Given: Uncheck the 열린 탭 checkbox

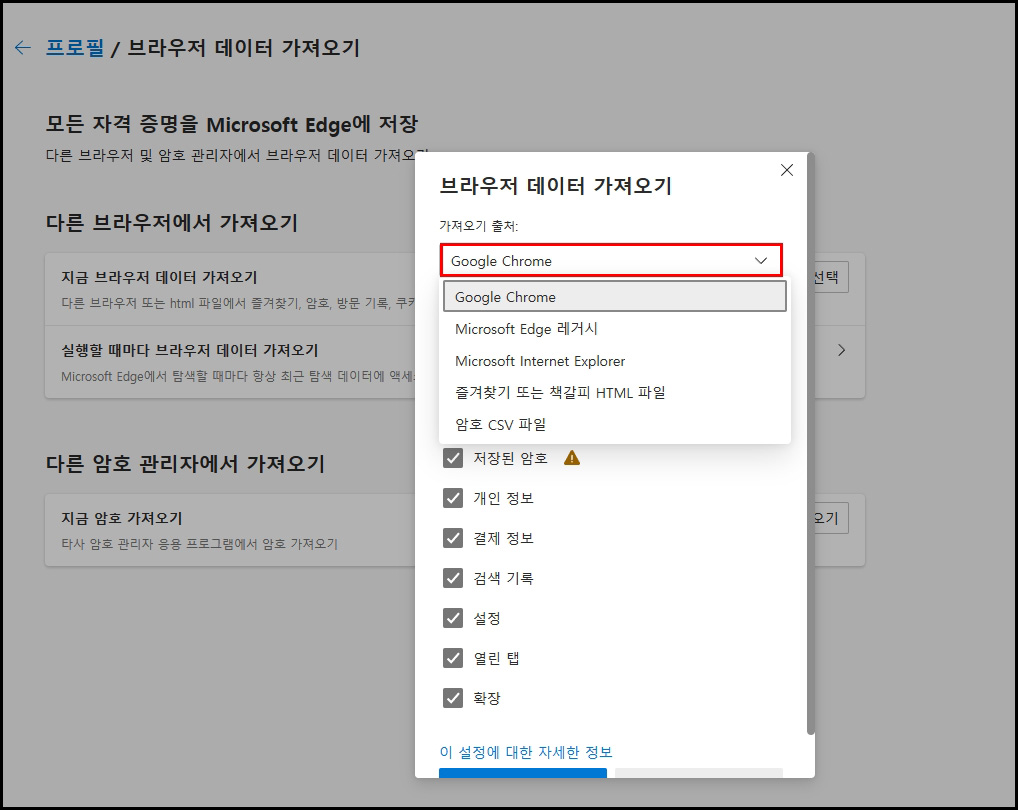Looking at the screenshot, I should [x=453, y=658].
